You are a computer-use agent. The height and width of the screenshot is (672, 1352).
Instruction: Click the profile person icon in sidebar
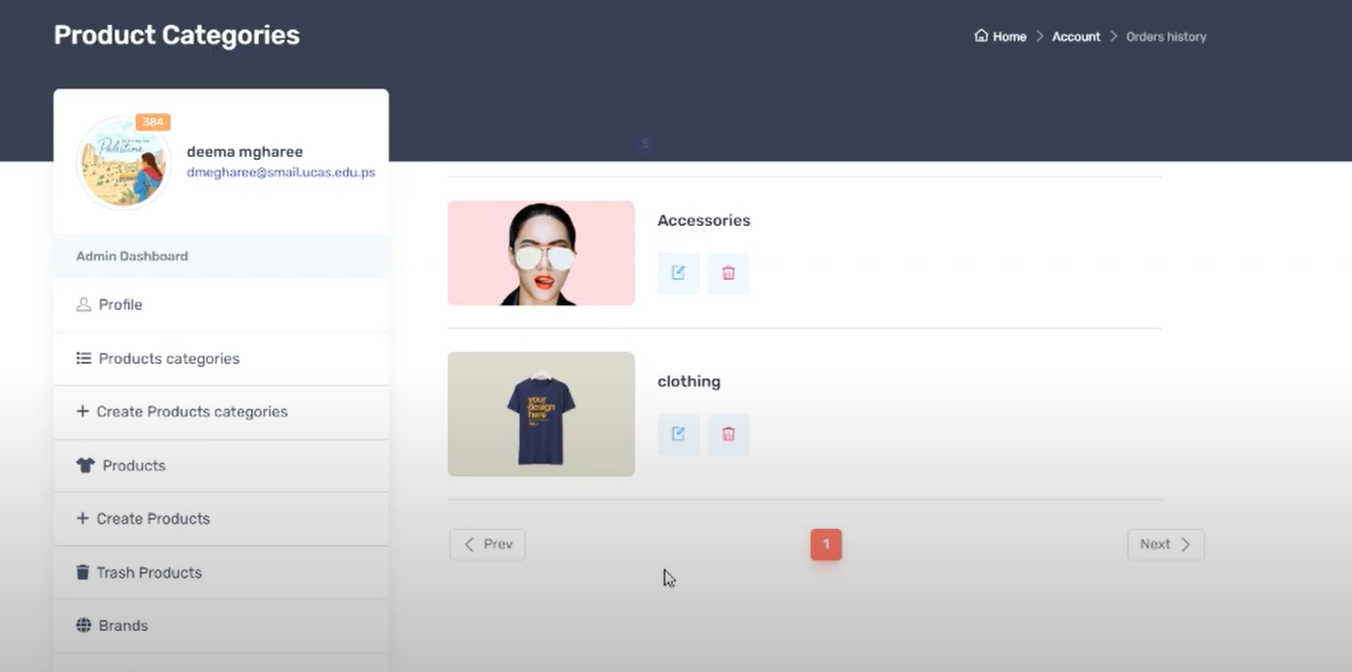84,304
